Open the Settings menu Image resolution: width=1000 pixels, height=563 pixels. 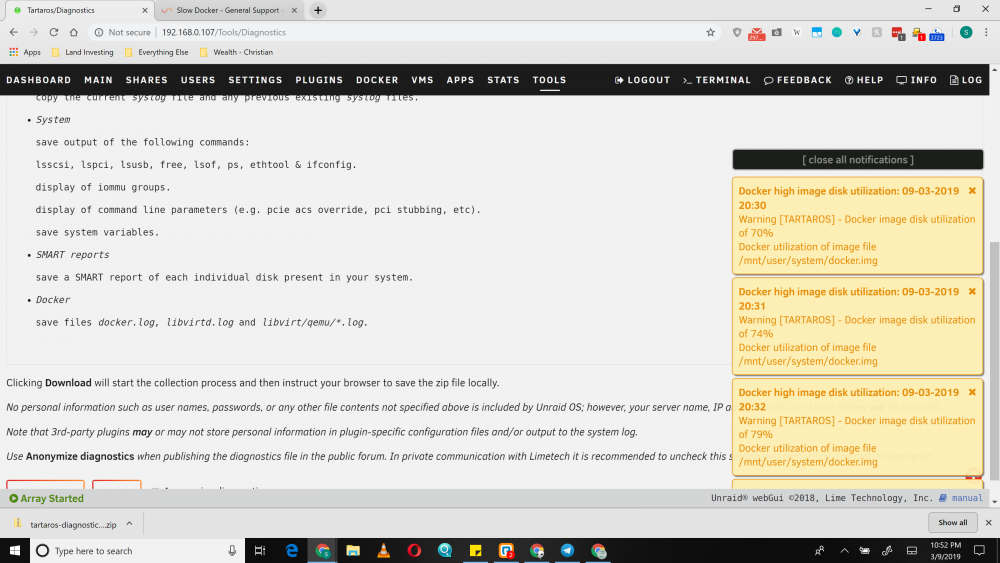(x=255, y=80)
